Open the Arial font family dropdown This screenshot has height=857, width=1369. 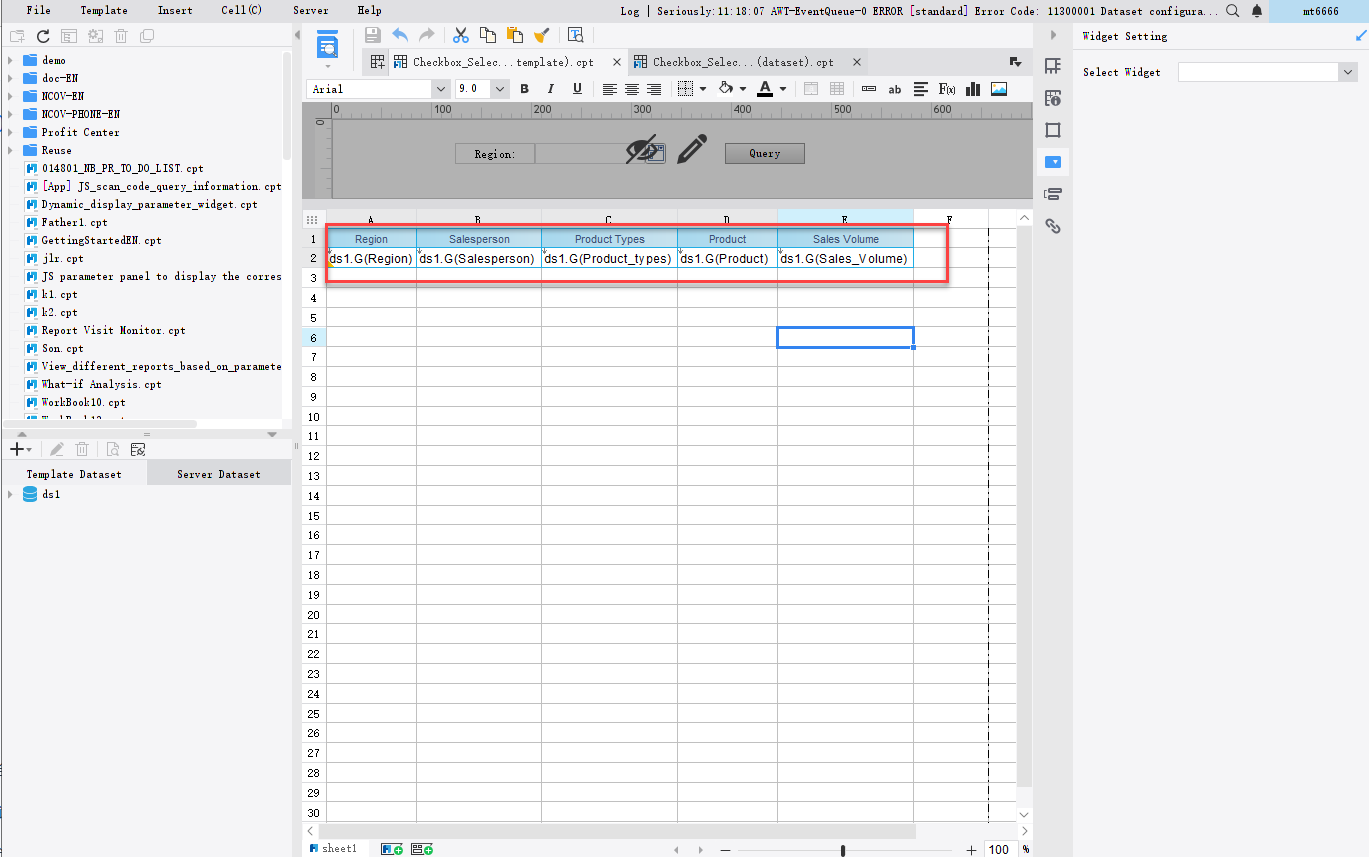click(x=440, y=88)
